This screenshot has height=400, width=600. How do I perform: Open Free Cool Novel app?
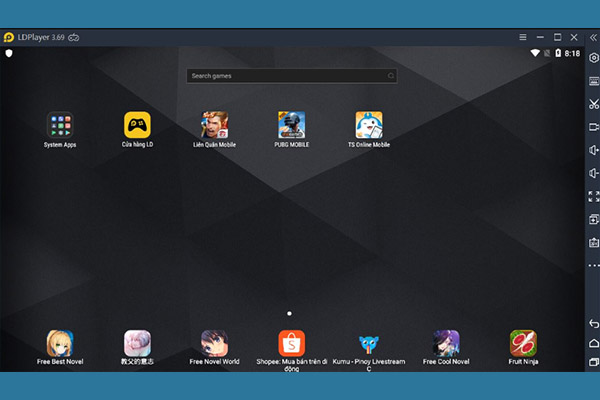click(446, 343)
